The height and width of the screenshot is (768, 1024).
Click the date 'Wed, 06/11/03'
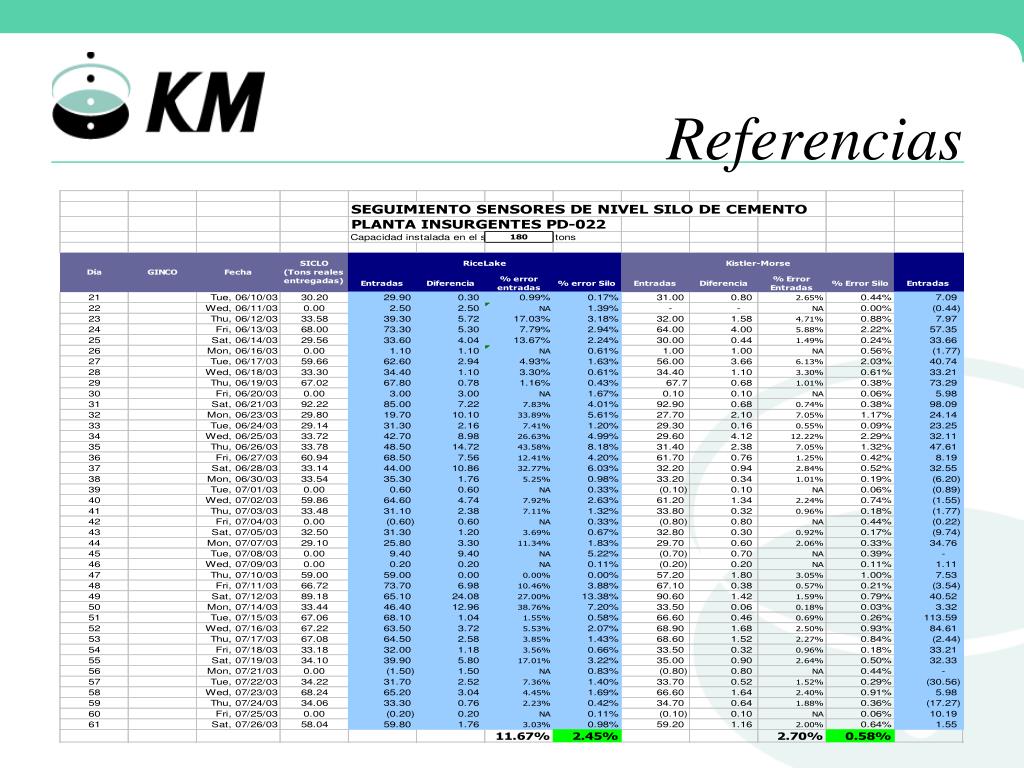click(x=242, y=308)
